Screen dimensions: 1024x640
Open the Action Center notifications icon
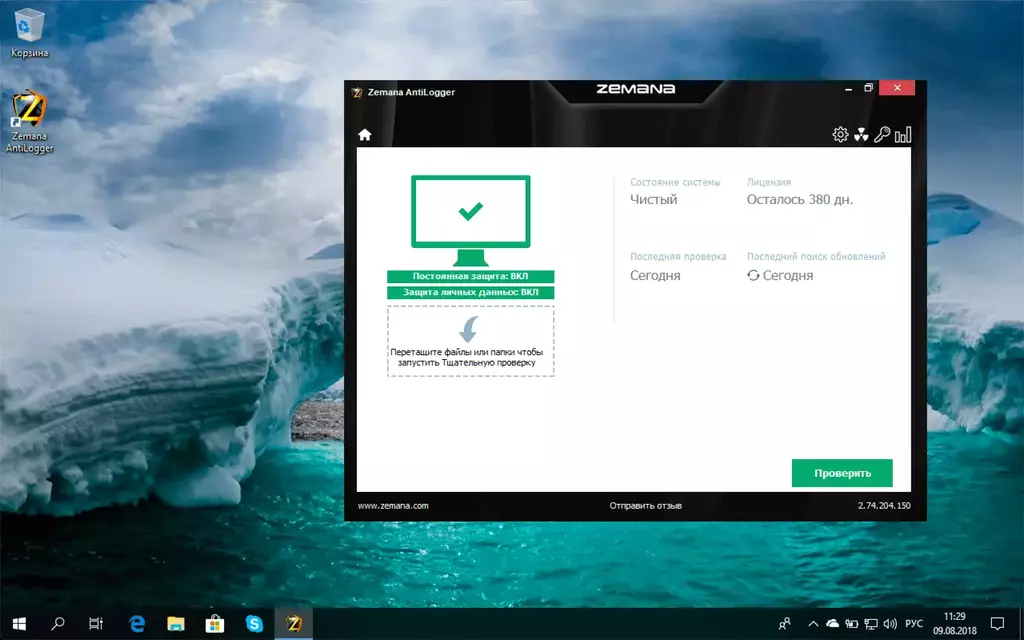[997, 624]
